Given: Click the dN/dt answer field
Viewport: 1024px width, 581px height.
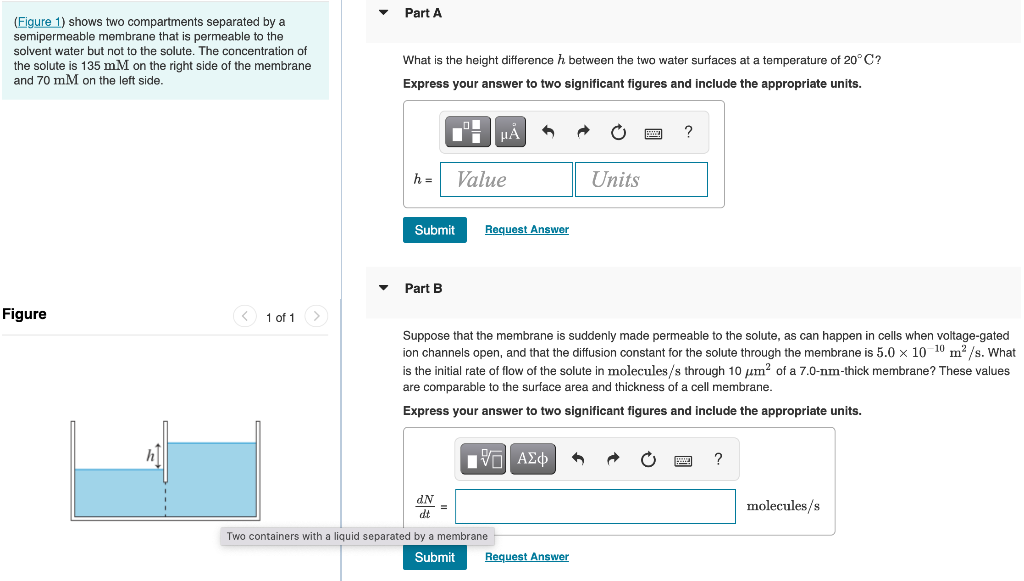Looking at the screenshot, I should [594, 506].
